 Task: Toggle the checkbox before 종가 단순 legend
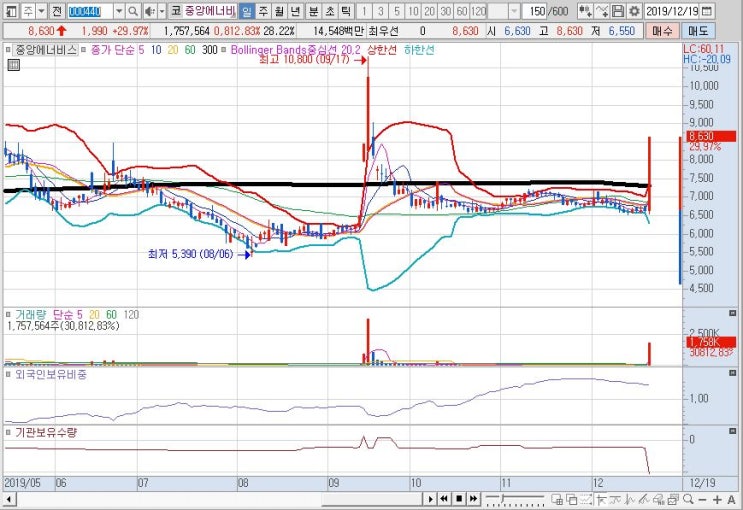click(x=84, y=49)
